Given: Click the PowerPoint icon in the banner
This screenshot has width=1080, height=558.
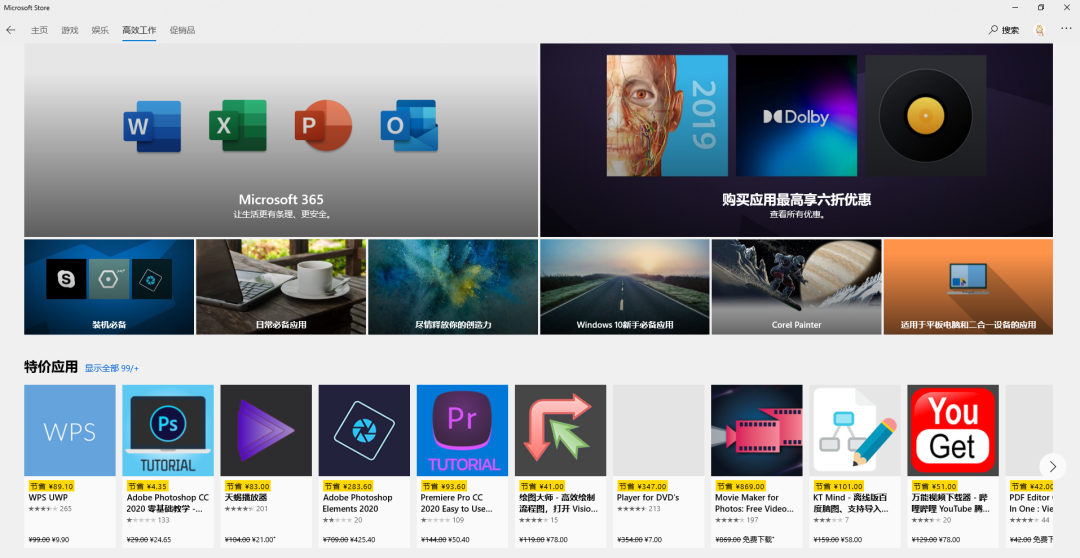Looking at the screenshot, I should pos(323,125).
